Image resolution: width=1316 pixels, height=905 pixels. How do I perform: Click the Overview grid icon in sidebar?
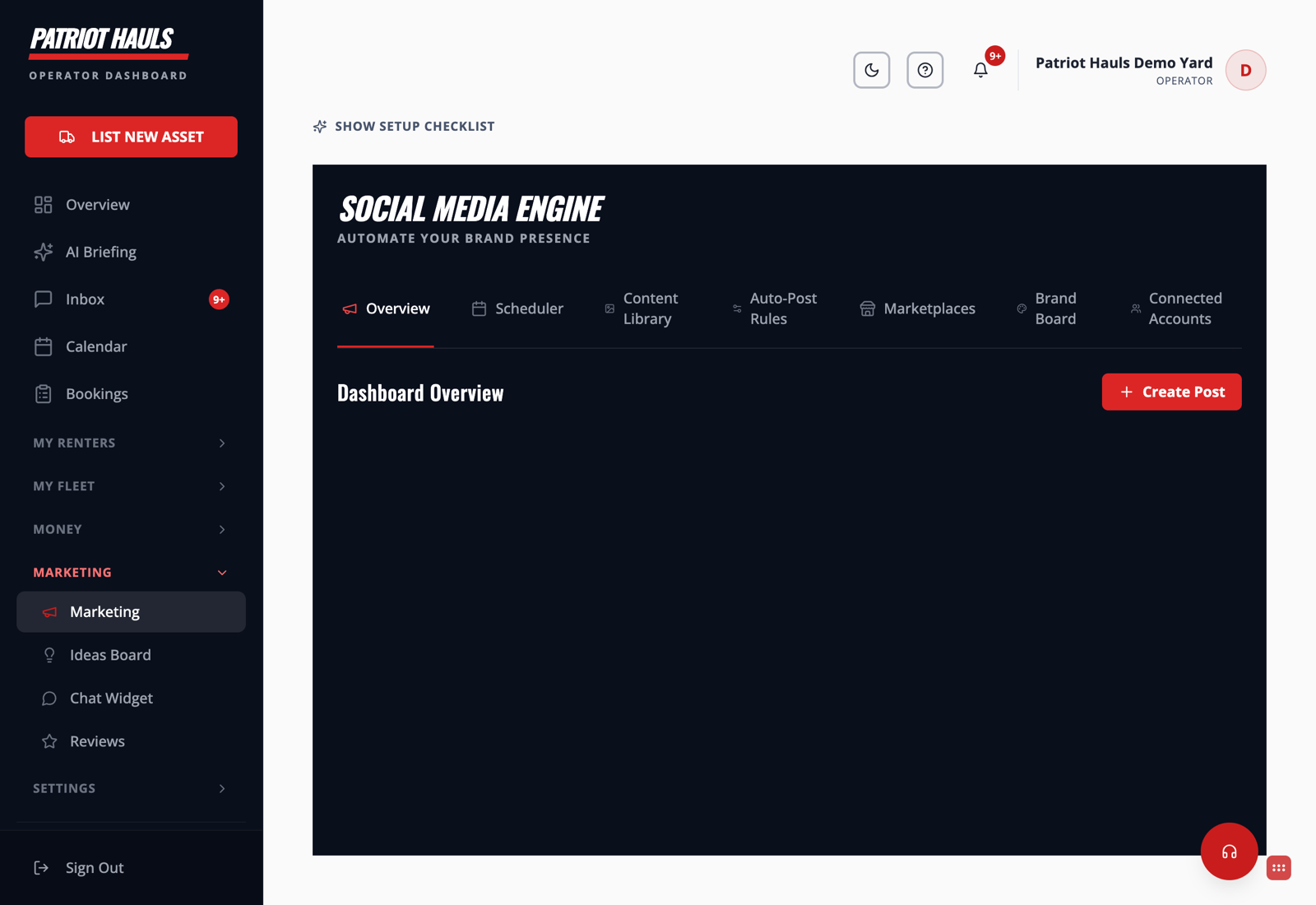click(x=44, y=205)
